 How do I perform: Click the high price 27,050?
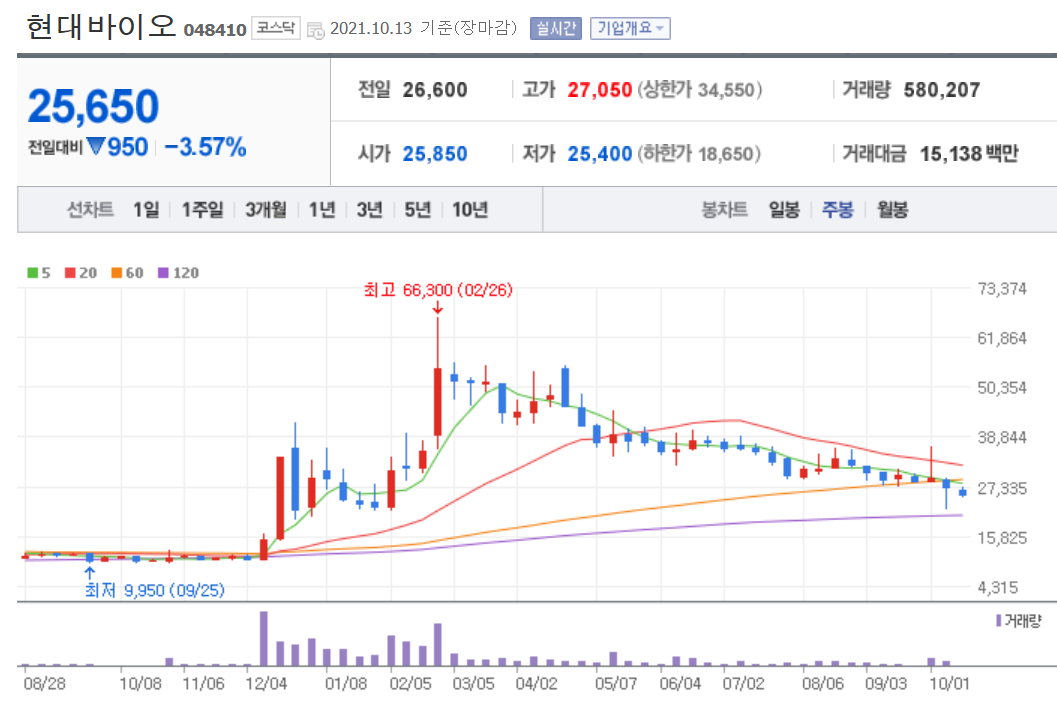(599, 90)
